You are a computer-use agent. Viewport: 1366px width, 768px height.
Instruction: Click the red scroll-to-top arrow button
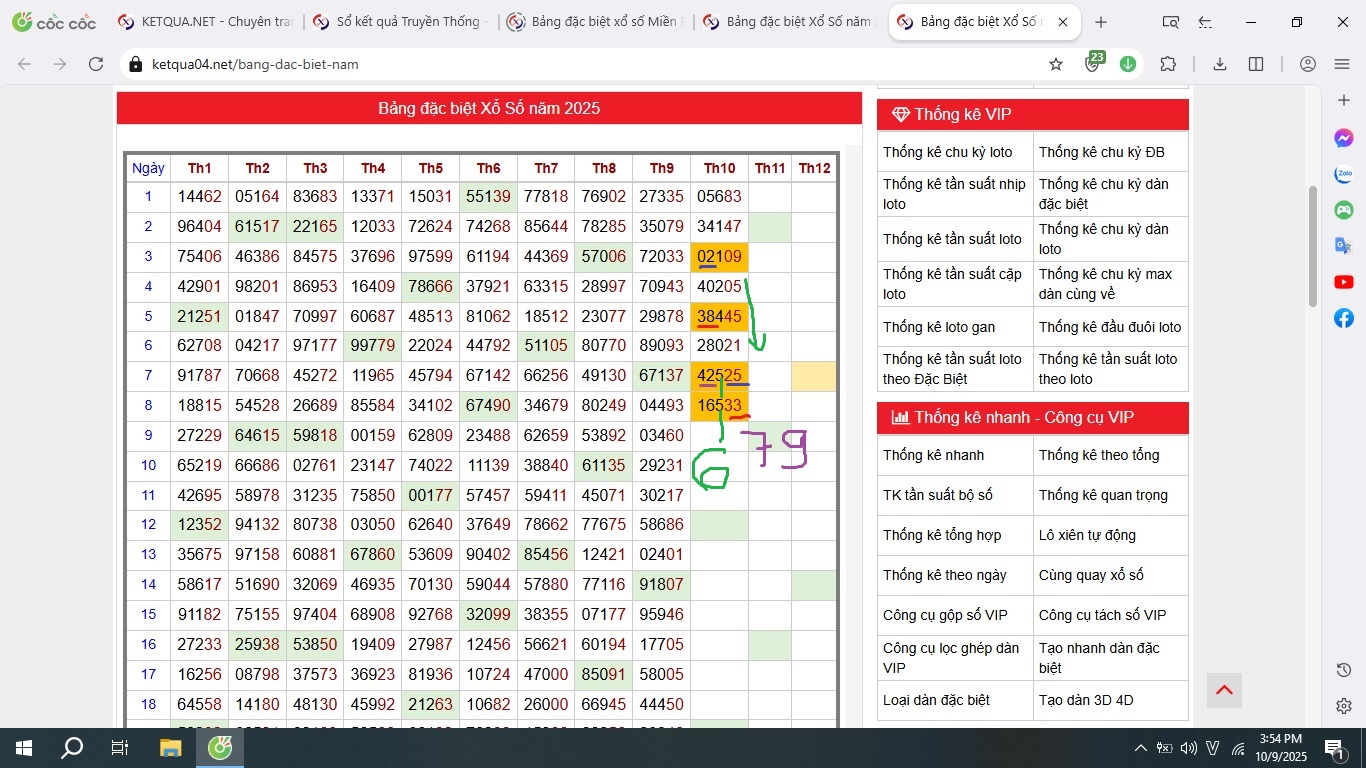click(1224, 690)
